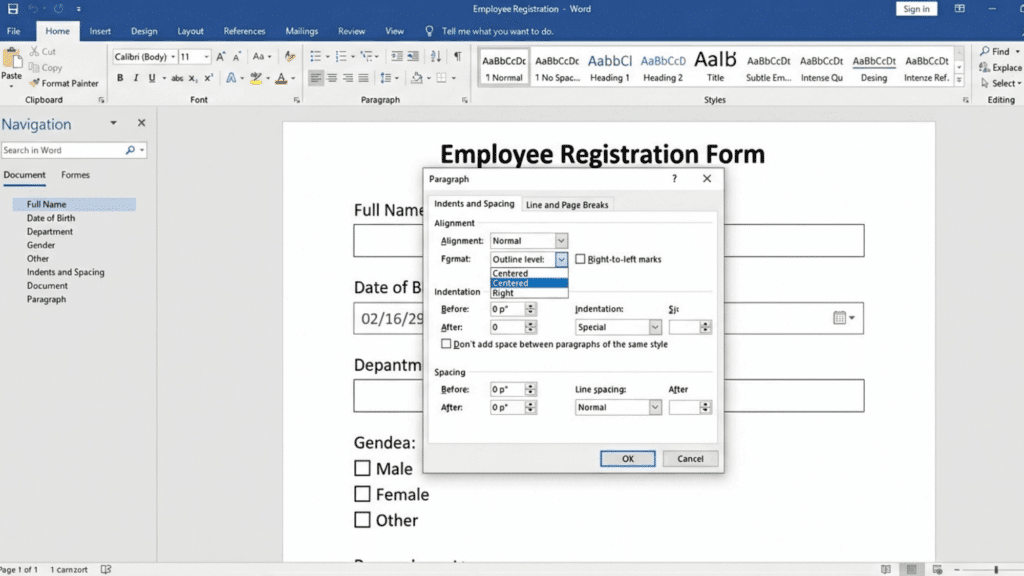
Task: Open the Alignment dropdown in Paragraph dialog
Action: (x=560, y=240)
